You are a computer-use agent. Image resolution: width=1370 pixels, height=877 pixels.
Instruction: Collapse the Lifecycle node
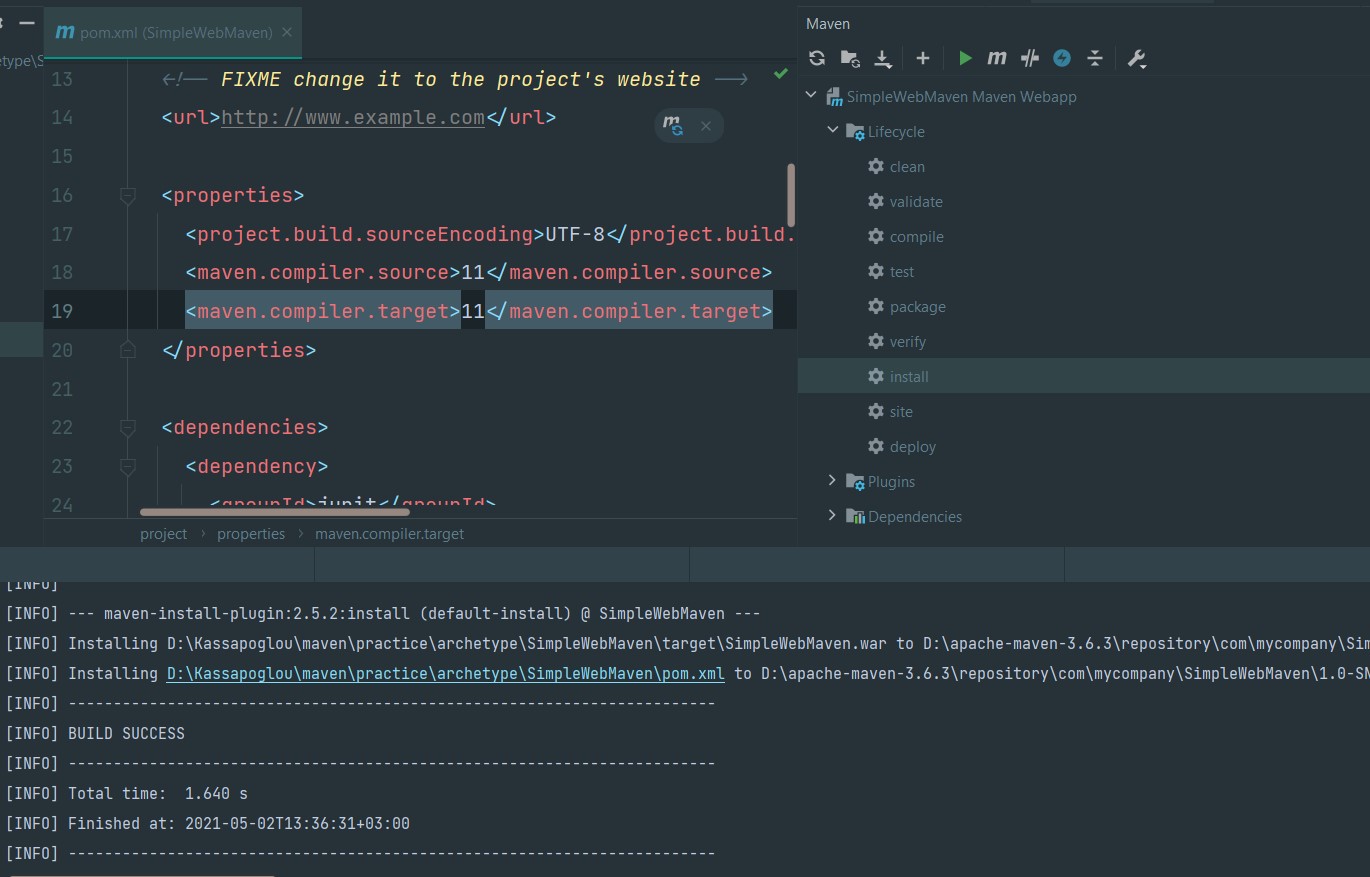pyautogui.click(x=832, y=130)
